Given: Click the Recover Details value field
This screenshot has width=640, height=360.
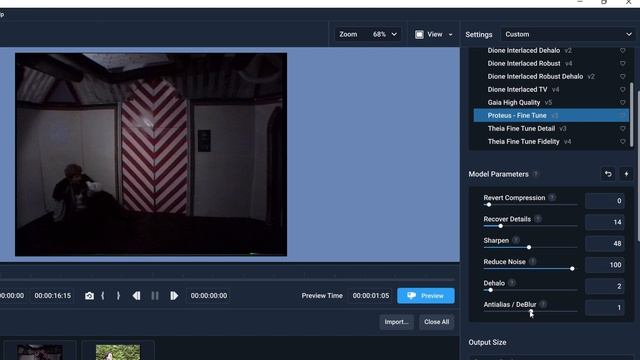Looking at the screenshot, I should [x=604, y=222].
